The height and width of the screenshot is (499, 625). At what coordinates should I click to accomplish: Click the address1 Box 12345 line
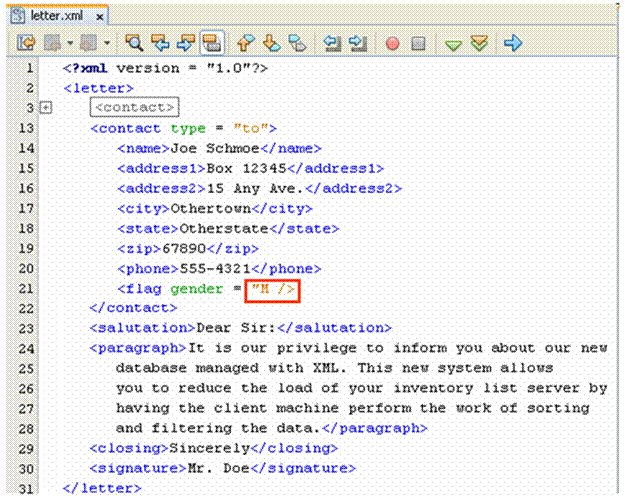pos(250,168)
